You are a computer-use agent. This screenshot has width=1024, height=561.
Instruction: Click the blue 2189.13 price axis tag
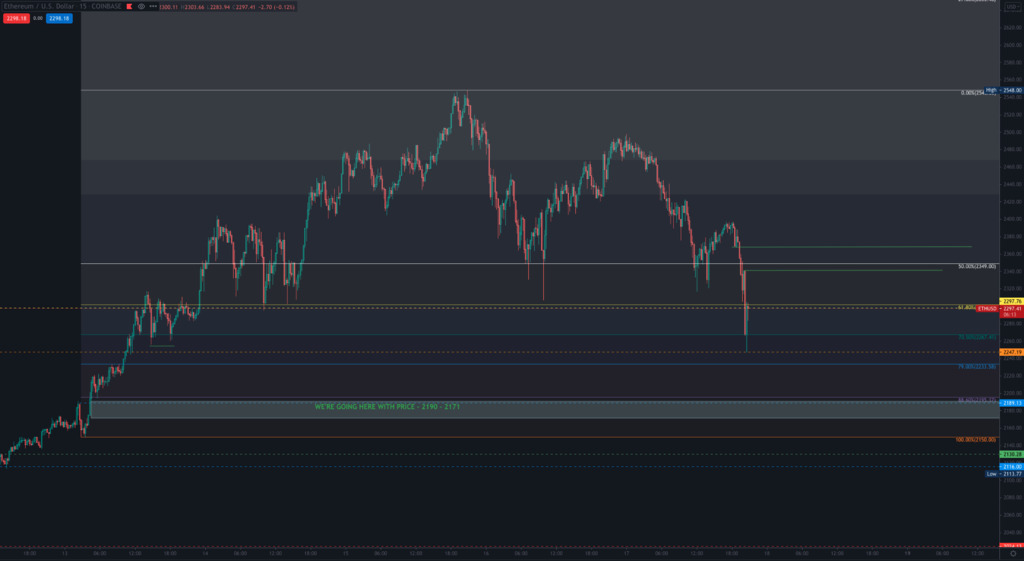(x=1010, y=403)
